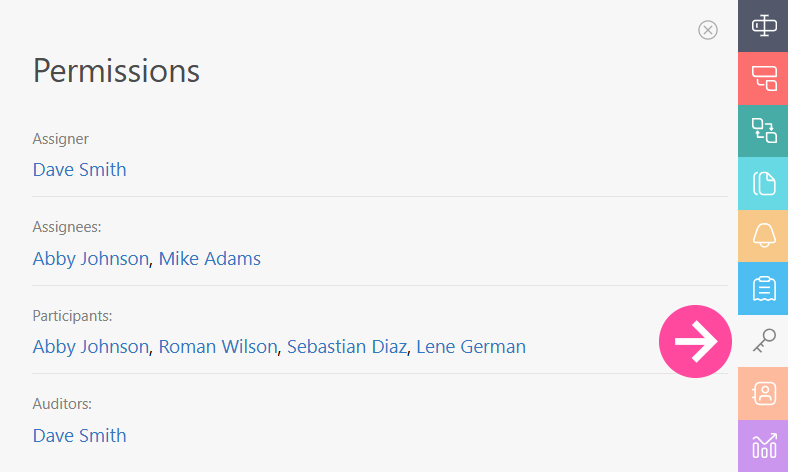Open the form fields sidebar icon
Screen dimensions: 788x472
[763, 26]
